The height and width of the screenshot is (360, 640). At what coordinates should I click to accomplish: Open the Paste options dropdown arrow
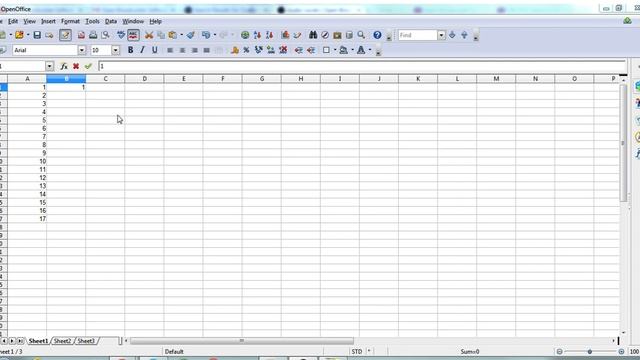(x=182, y=35)
